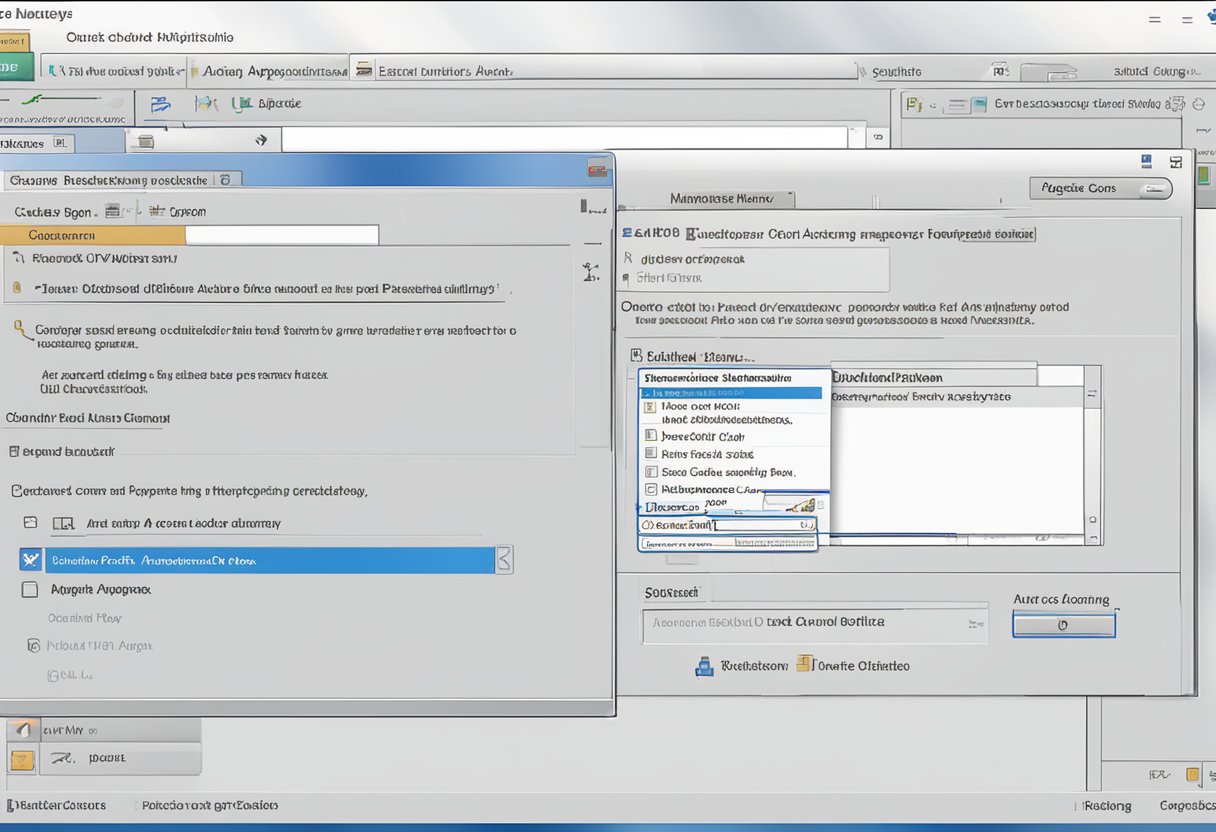The height and width of the screenshot is (832, 1216).
Task: Open the grid layout icon near the dialog's top-right
Action: (1175, 160)
